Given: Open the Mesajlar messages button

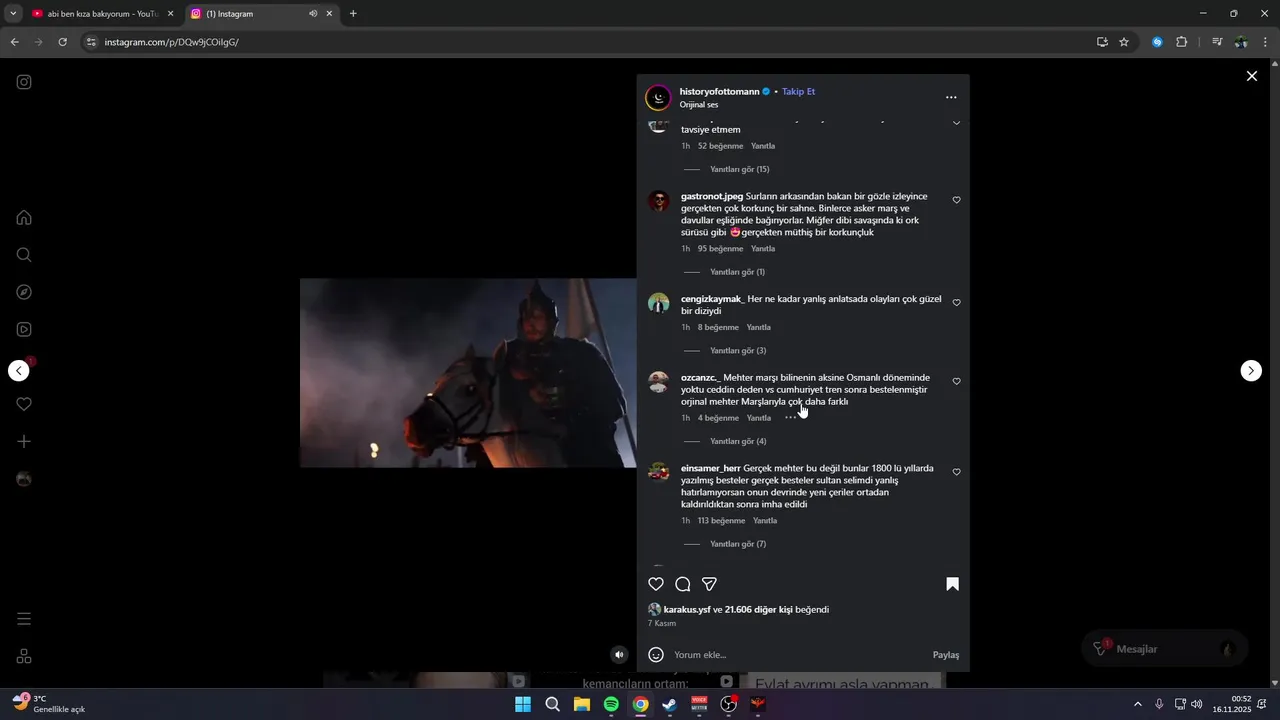Looking at the screenshot, I should click(1165, 649).
